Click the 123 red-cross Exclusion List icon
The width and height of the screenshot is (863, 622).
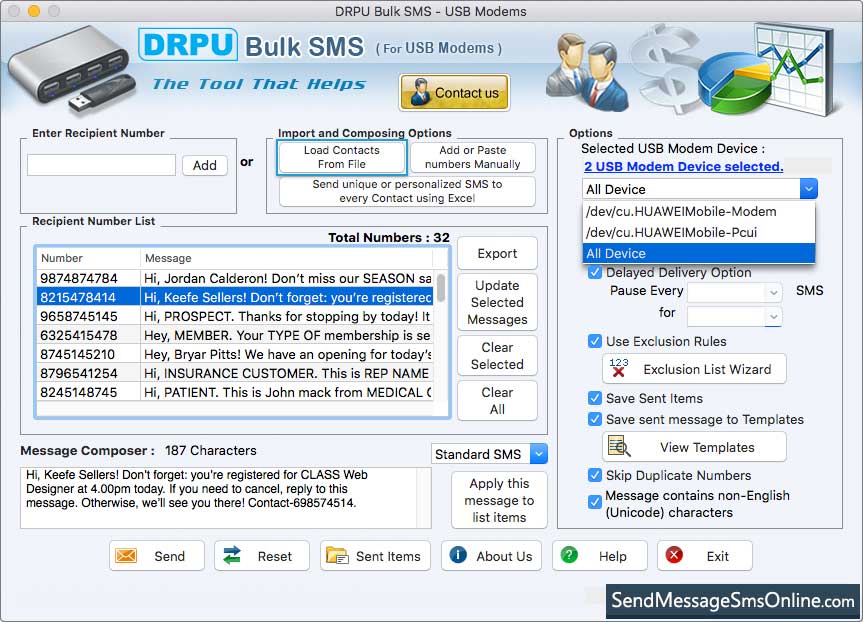(619, 368)
